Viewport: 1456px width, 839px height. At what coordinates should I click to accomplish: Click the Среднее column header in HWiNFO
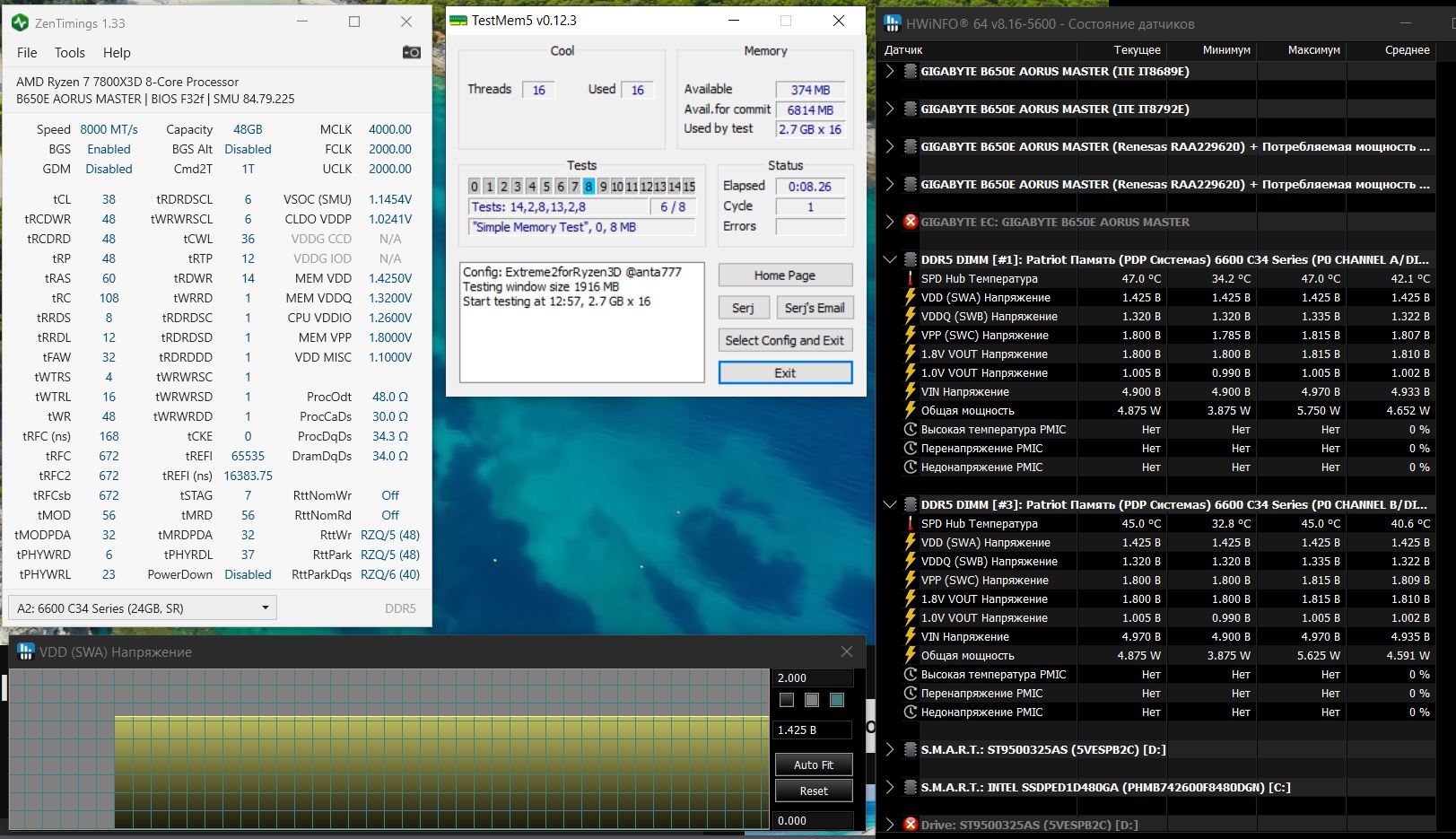(1407, 50)
